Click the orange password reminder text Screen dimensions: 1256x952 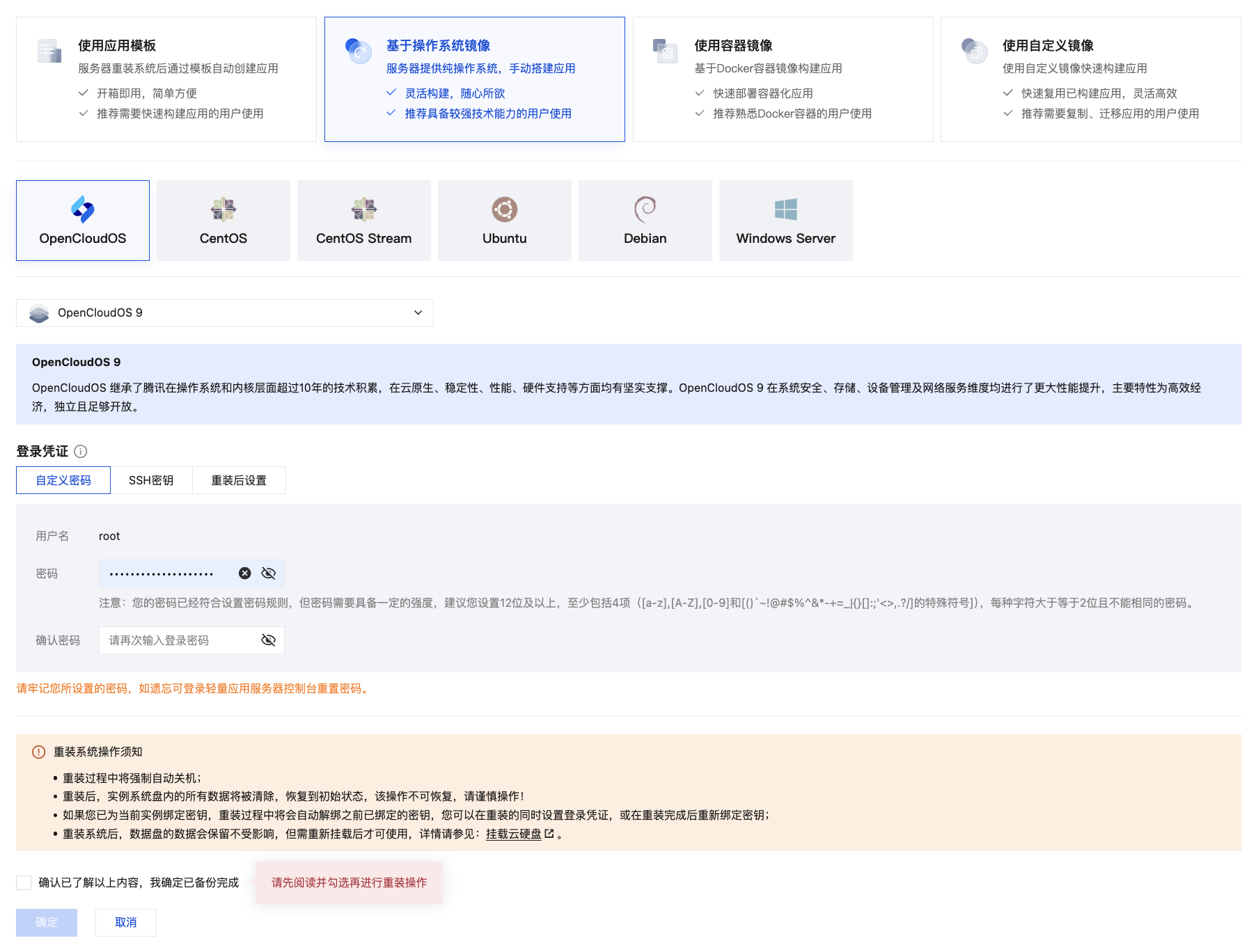[x=194, y=688]
